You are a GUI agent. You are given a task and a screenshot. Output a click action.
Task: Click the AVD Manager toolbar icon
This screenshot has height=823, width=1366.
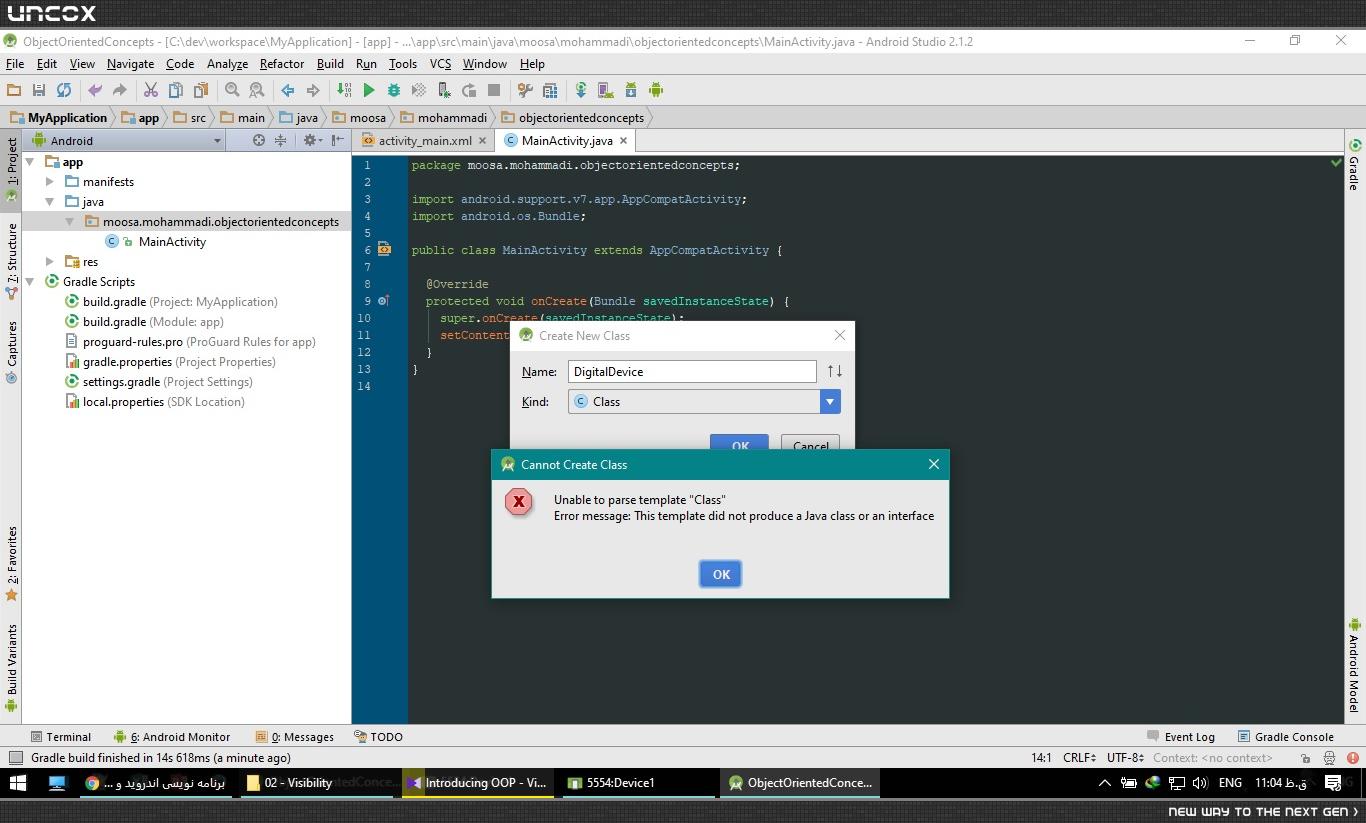(606, 90)
